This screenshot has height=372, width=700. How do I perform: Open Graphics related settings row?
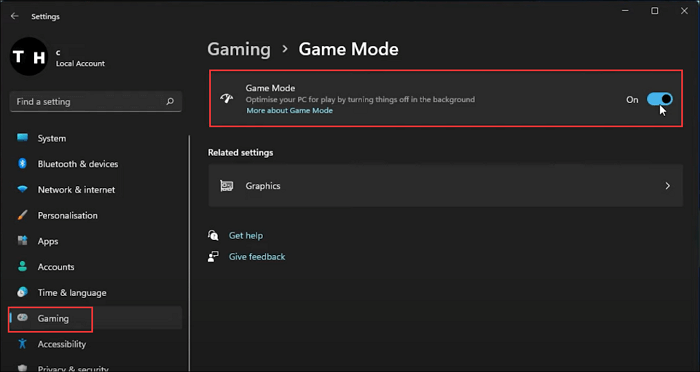pyautogui.click(x=446, y=186)
